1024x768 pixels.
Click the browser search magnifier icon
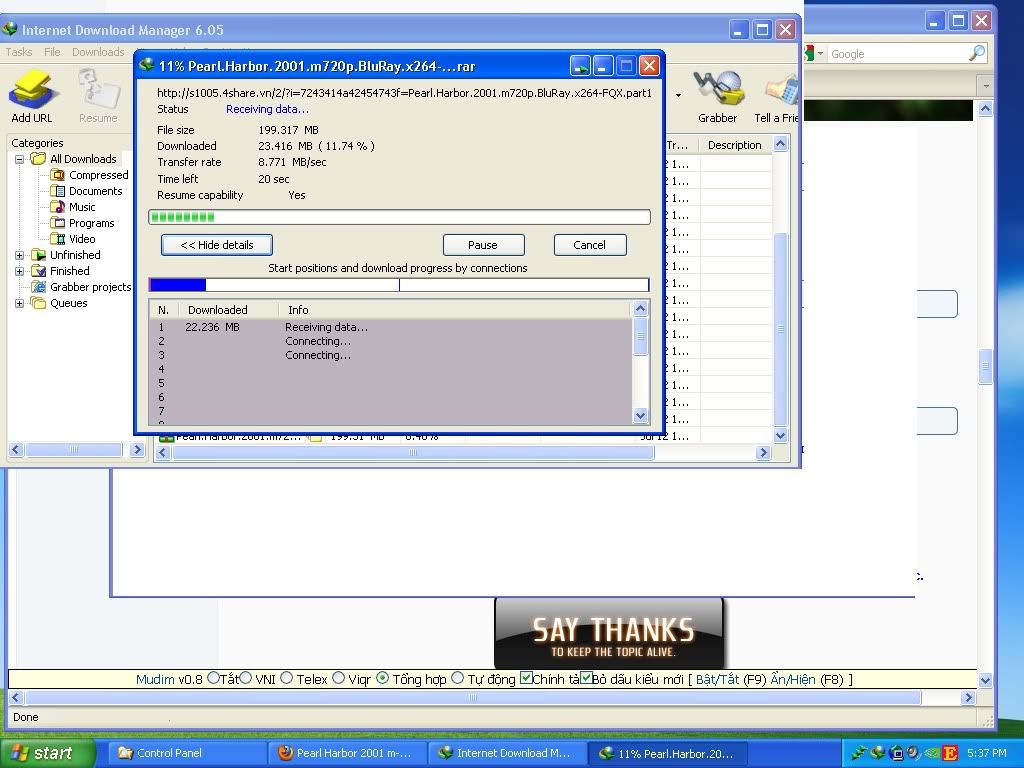(977, 53)
